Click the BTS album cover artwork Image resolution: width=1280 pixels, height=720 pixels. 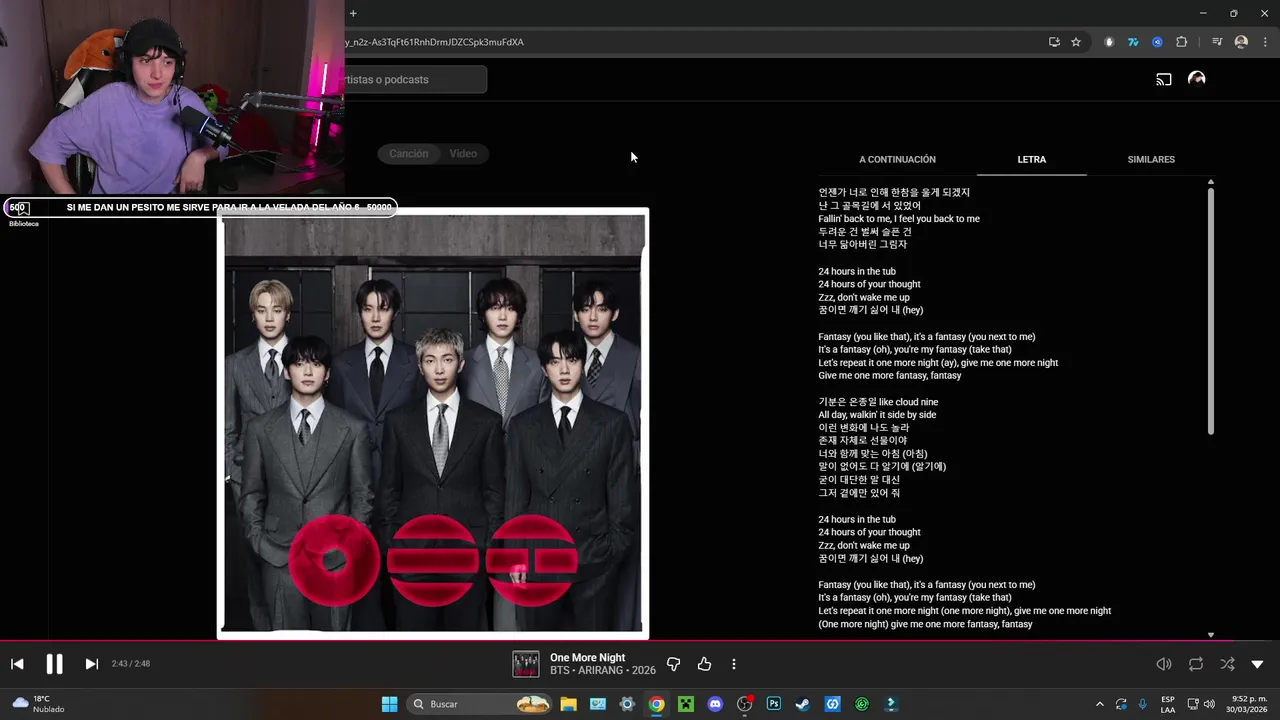[x=433, y=424]
